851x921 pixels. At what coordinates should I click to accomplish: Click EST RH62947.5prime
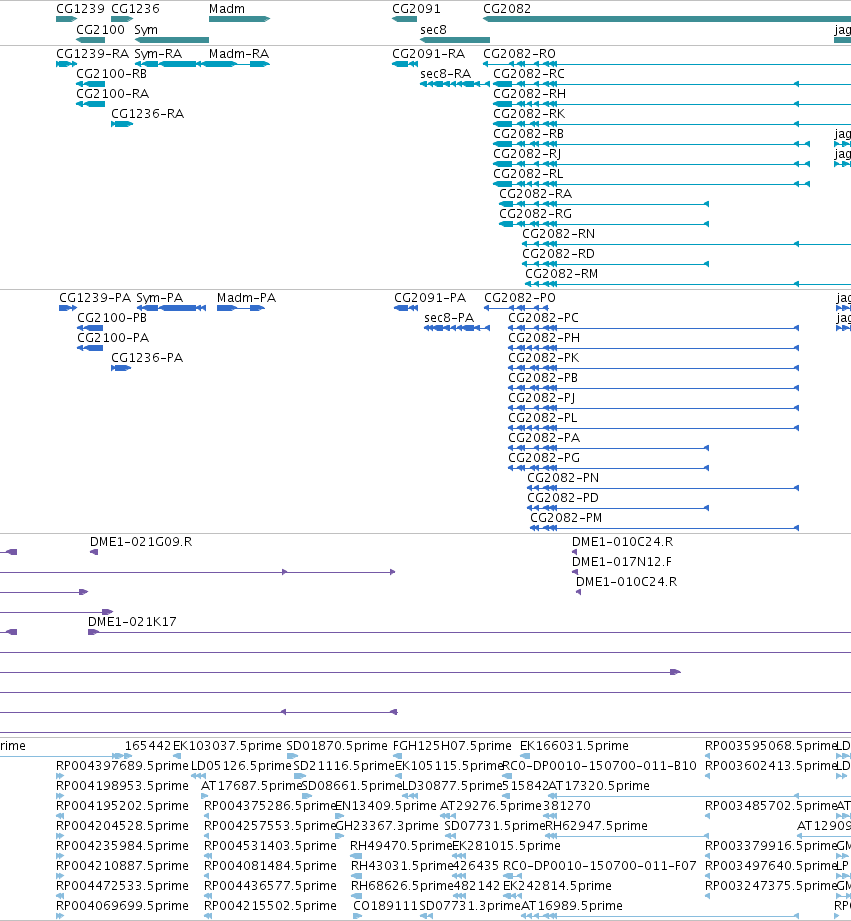[597, 825]
